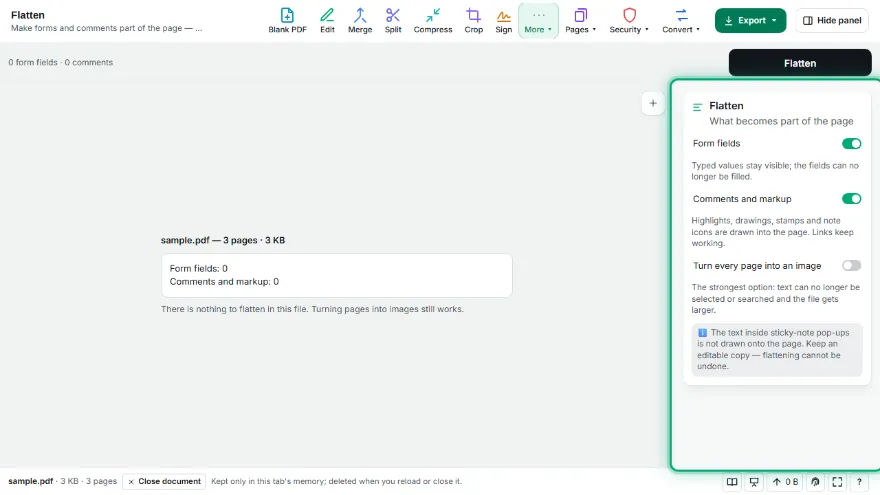
Task: Open the Sign tool
Action: coord(503,21)
